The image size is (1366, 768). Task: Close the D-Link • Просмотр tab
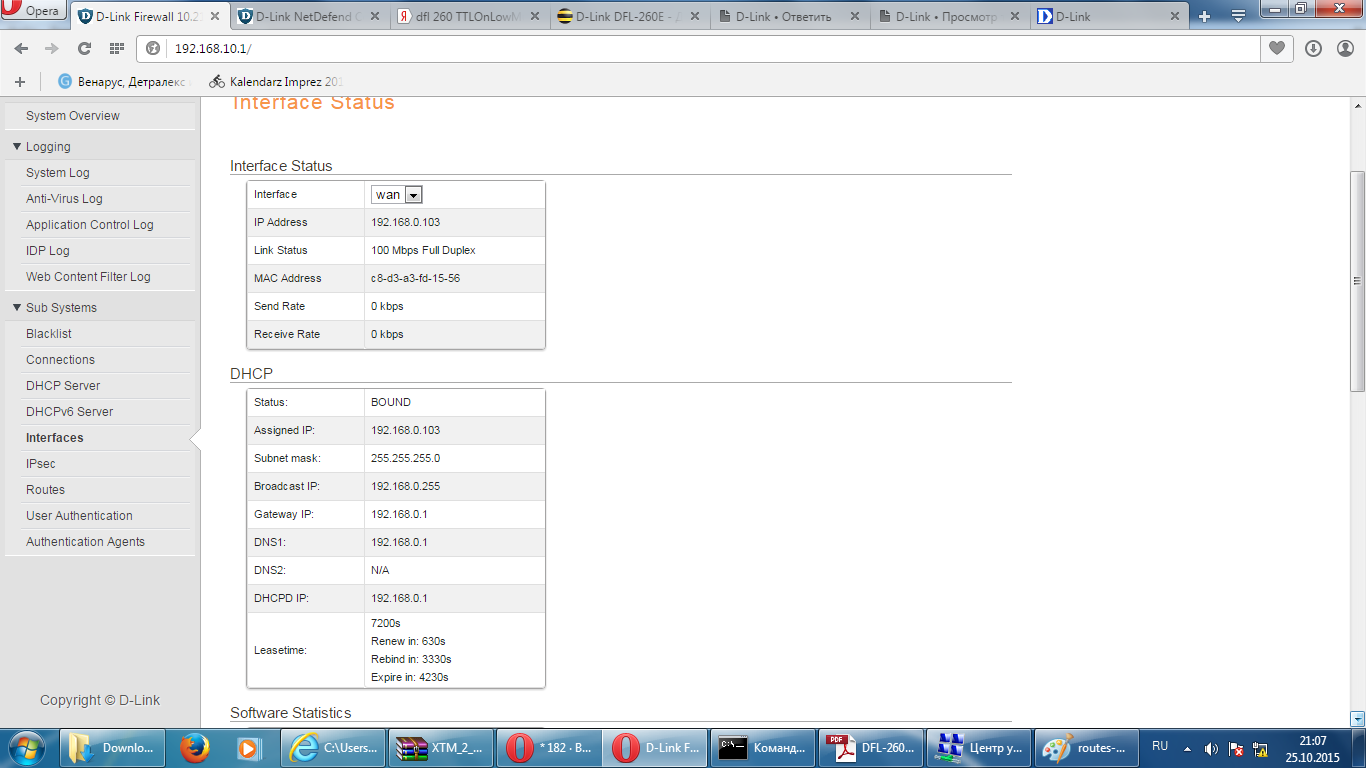pyautogui.click(x=1015, y=17)
